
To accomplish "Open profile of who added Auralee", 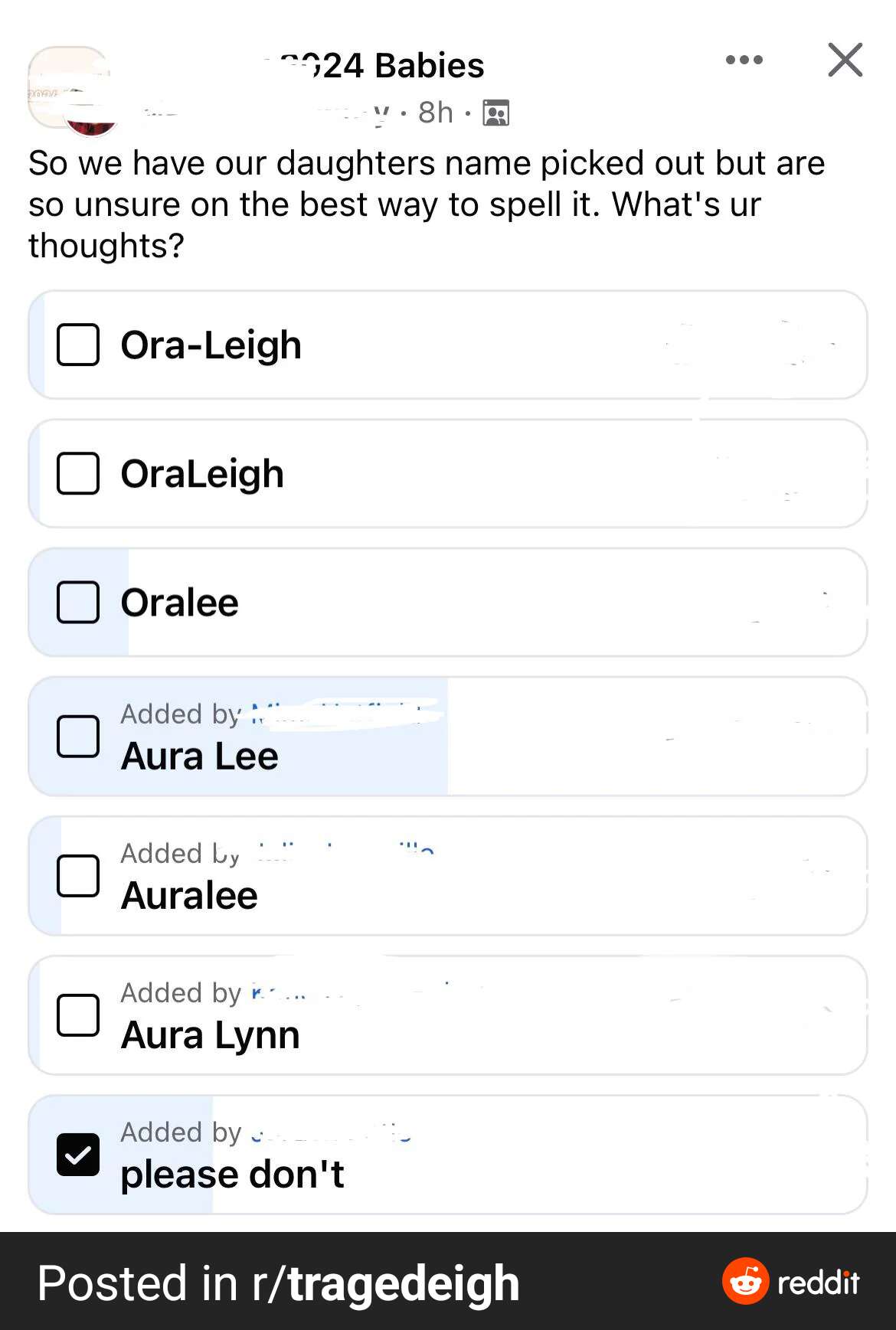I will click(345, 853).
